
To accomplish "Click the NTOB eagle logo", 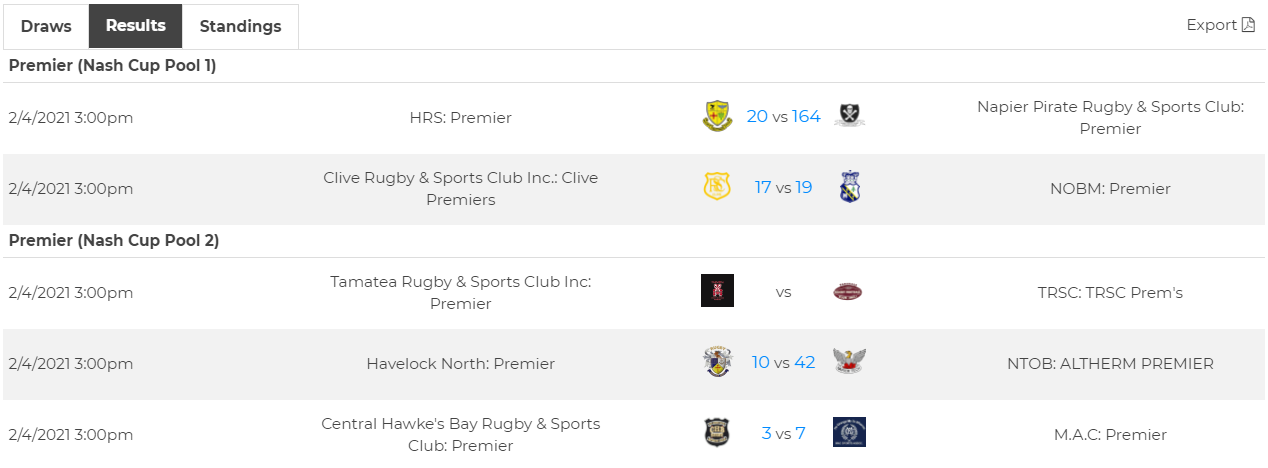I will [849, 362].
